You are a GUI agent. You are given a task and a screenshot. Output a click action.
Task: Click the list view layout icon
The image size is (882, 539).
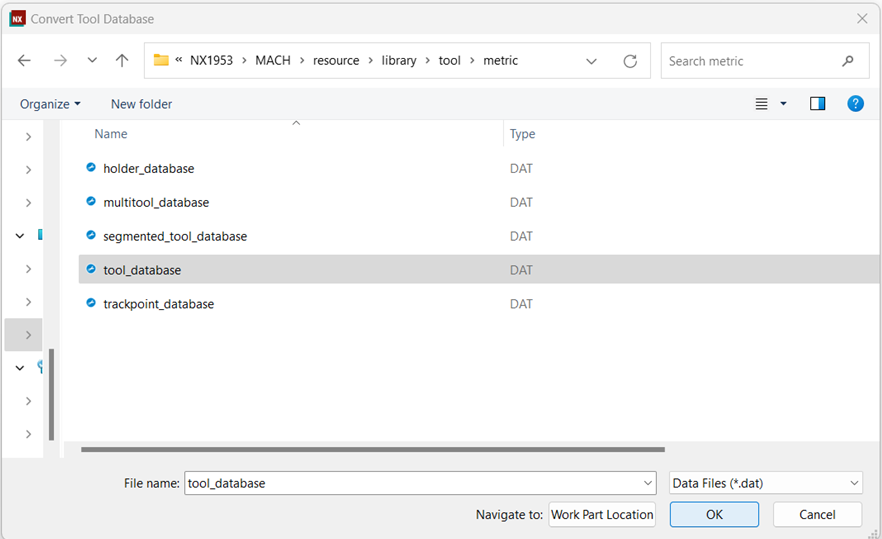(x=761, y=104)
